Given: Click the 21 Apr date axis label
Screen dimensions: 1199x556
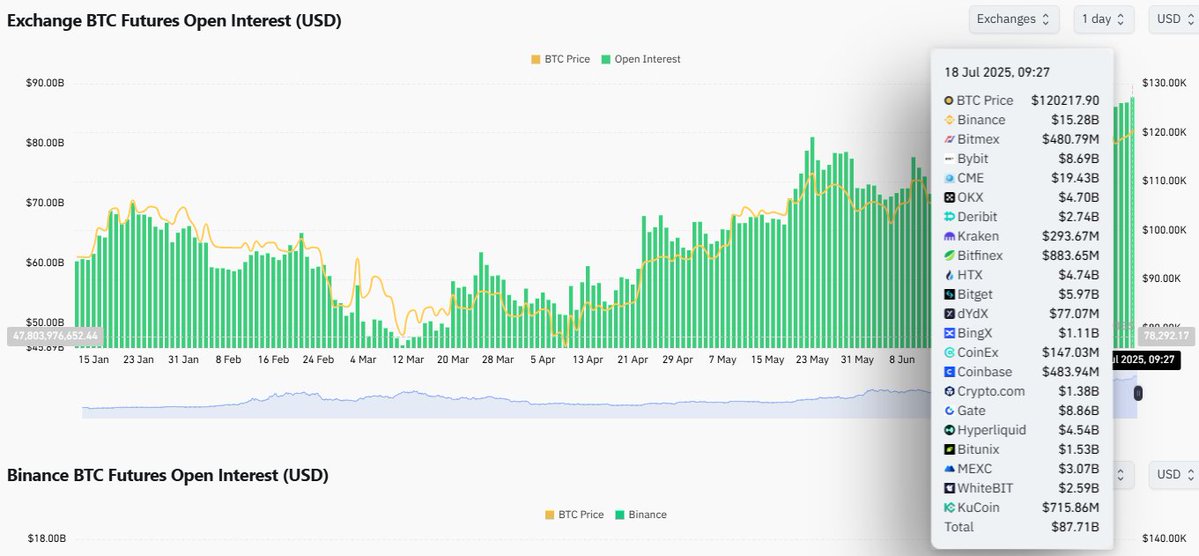Looking at the screenshot, I should (632, 359).
